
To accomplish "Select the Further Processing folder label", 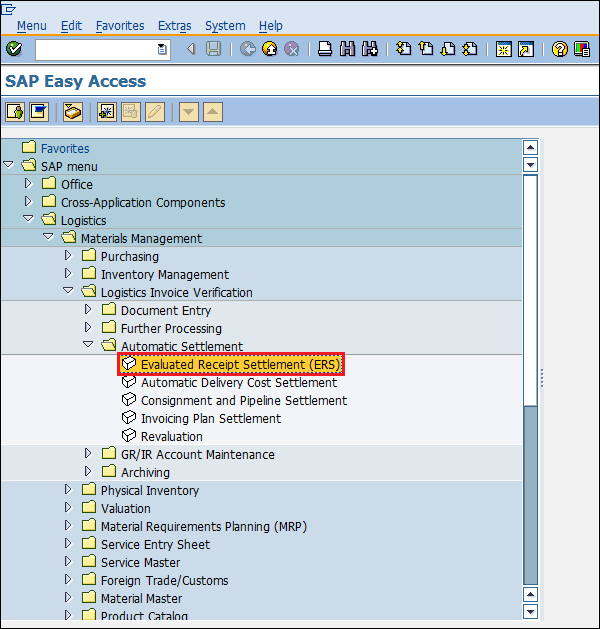I will click(171, 329).
